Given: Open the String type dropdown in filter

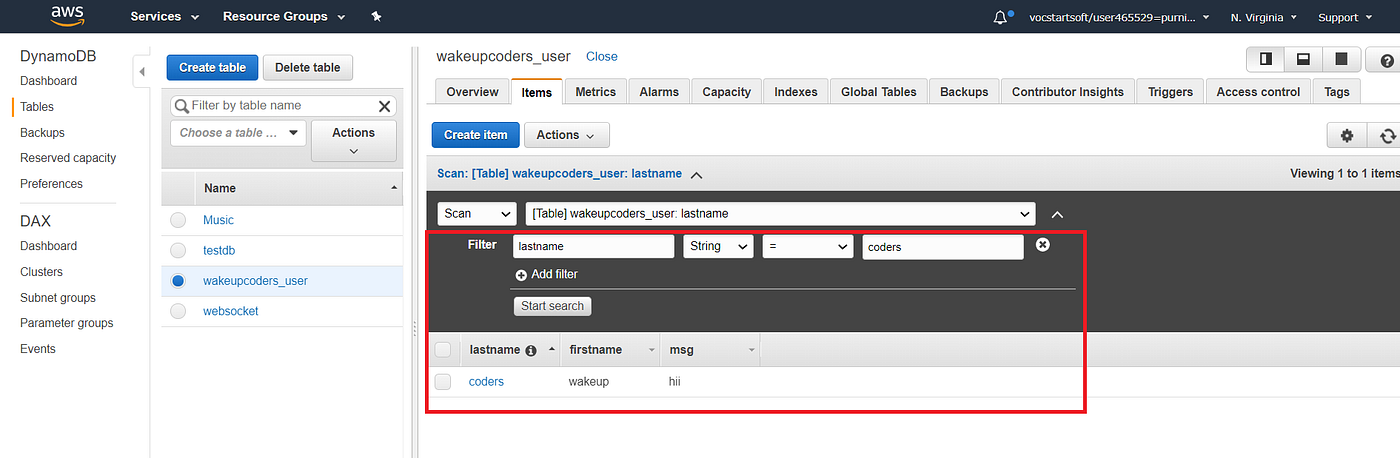Looking at the screenshot, I should (x=718, y=246).
